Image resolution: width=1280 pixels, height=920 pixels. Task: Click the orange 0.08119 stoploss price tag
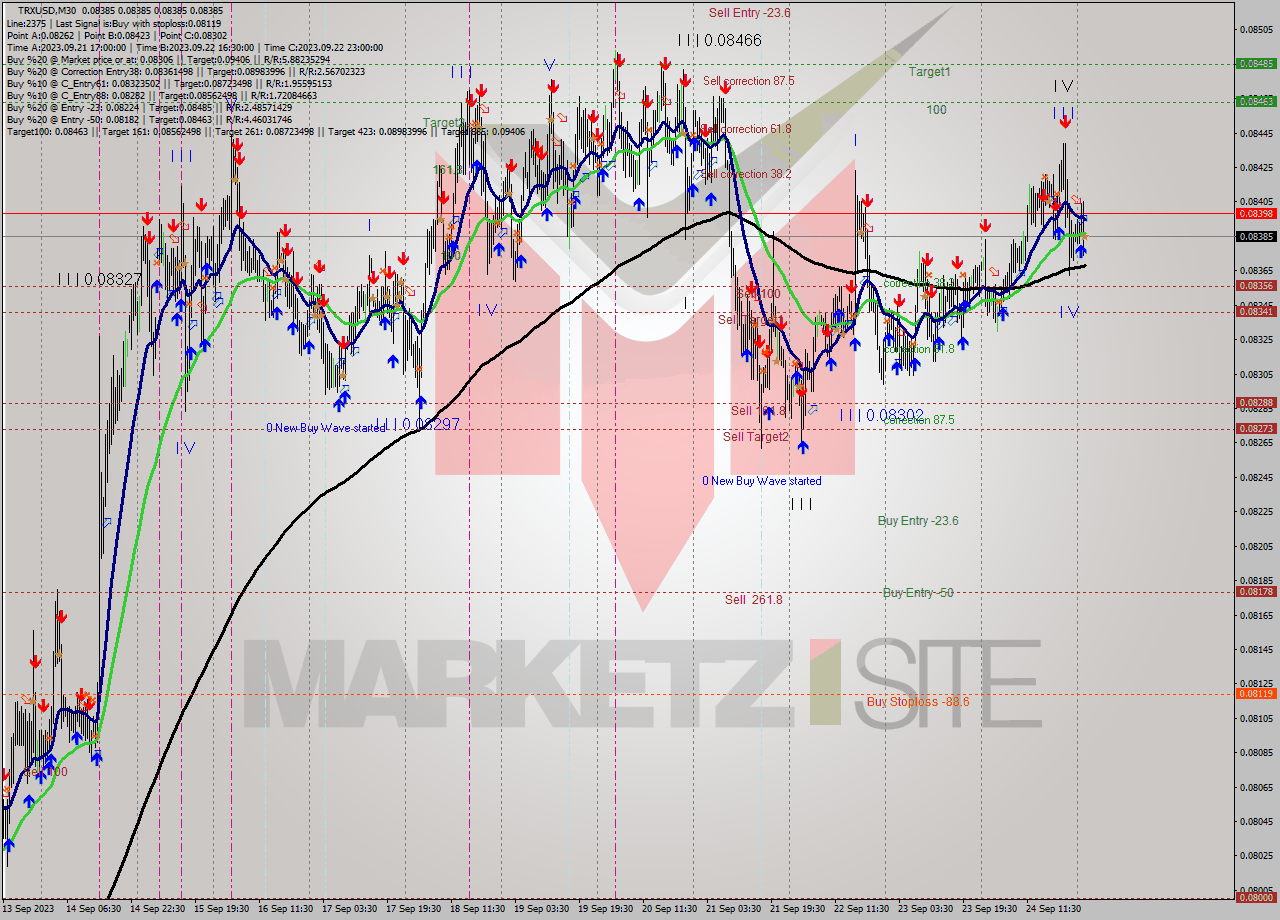[1256, 693]
